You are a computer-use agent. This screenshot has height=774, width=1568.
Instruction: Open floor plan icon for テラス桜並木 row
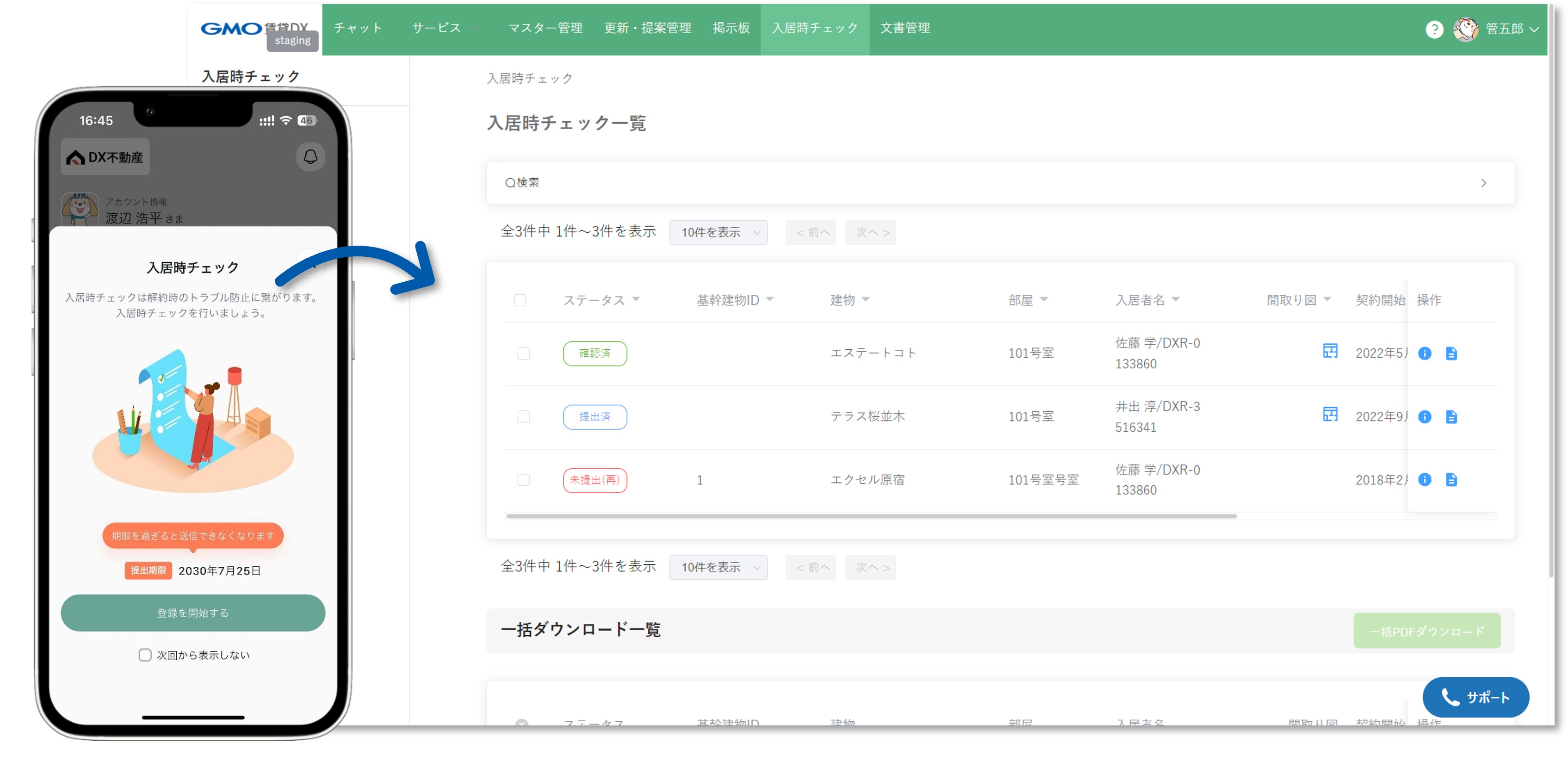click(x=1330, y=415)
